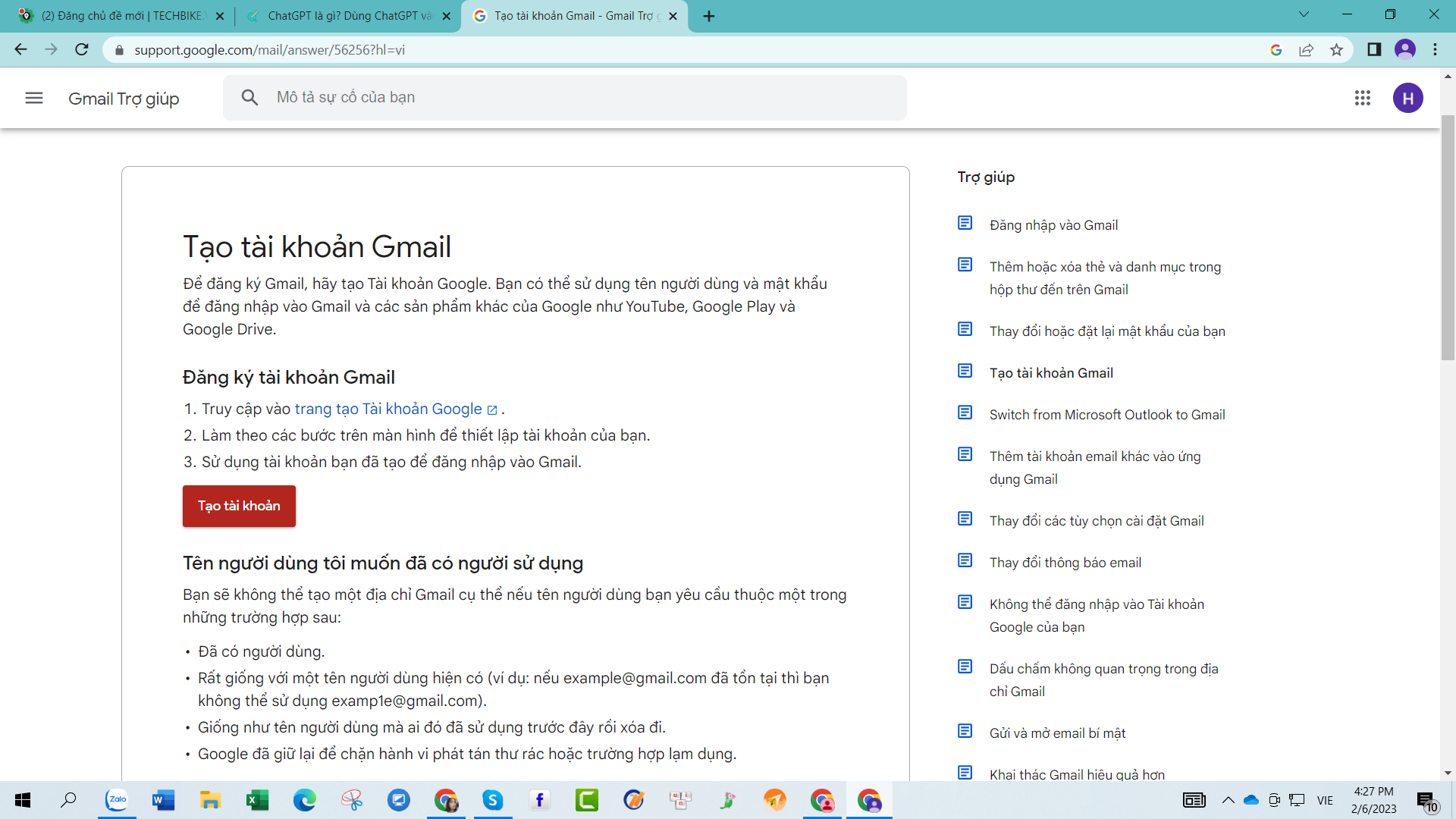The image size is (1456, 819).
Task: Open Thay đổi hoặc đặt lại mật khẩu article
Action: click(x=1107, y=331)
